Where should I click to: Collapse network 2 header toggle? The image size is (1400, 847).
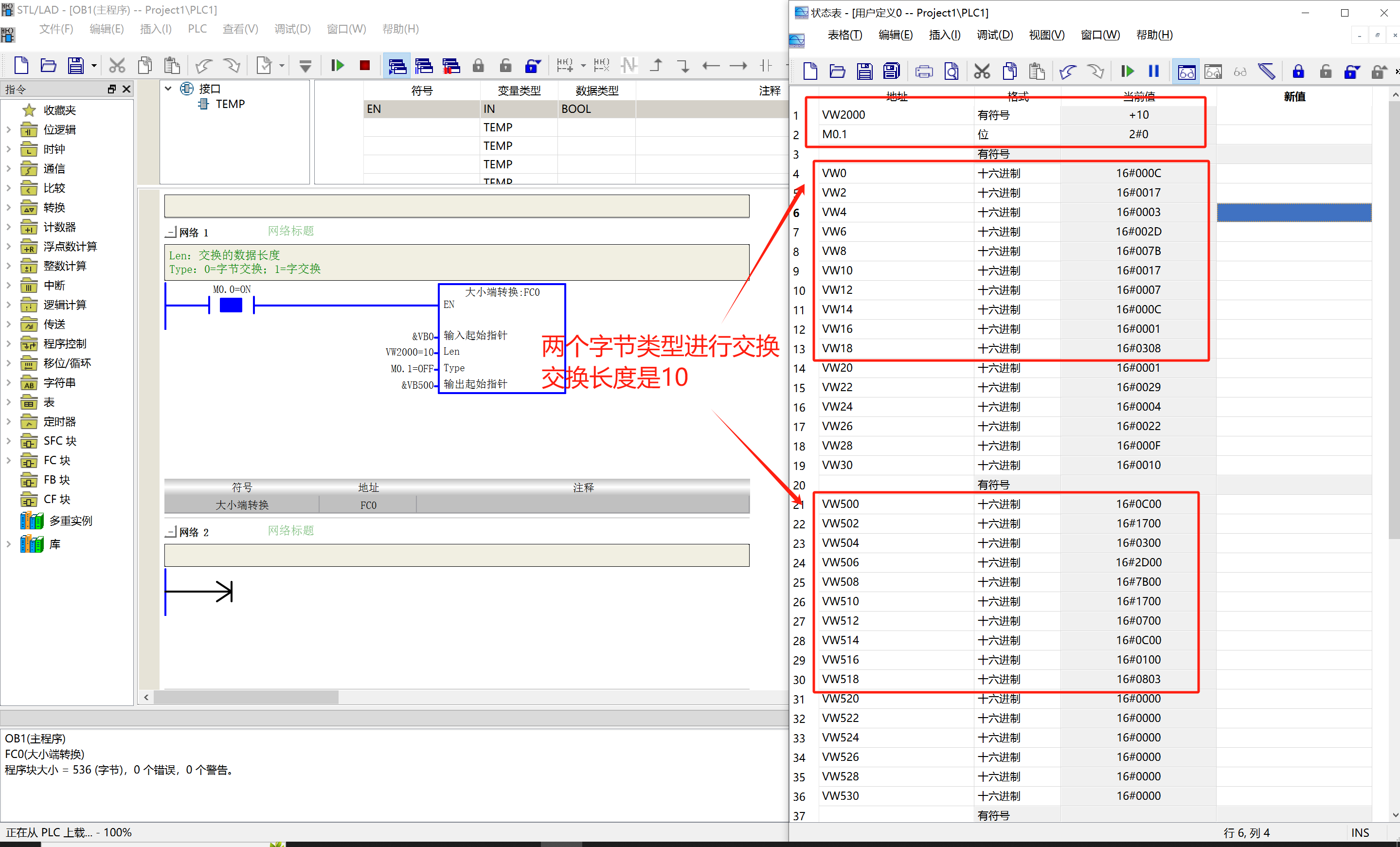(171, 532)
